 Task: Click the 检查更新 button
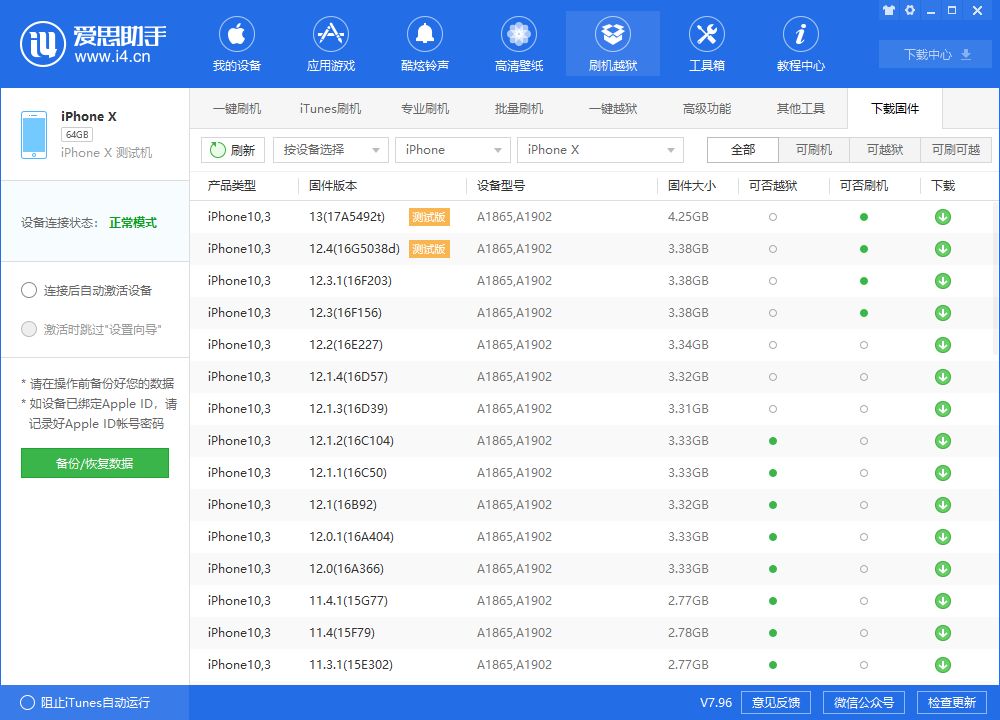pos(951,702)
